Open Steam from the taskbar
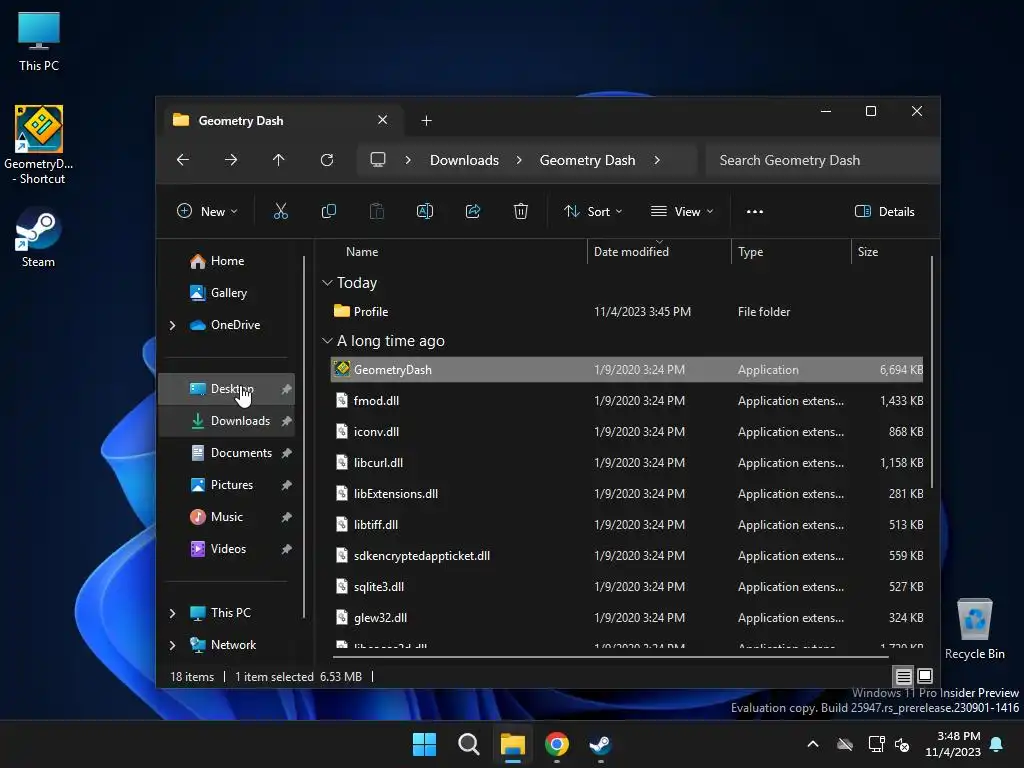Screen dimensions: 1024x768 point(600,744)
